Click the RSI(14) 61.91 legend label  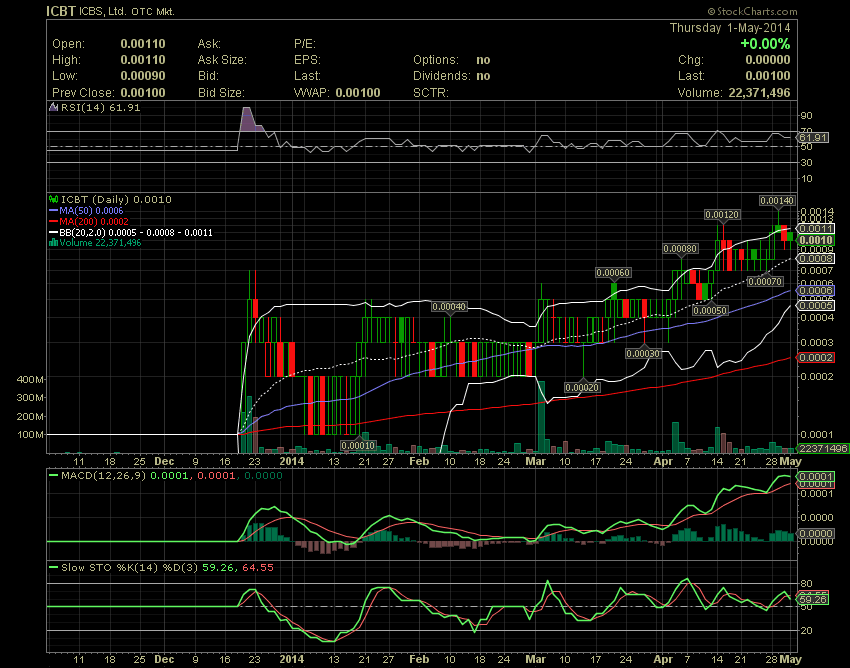[100, 107]
